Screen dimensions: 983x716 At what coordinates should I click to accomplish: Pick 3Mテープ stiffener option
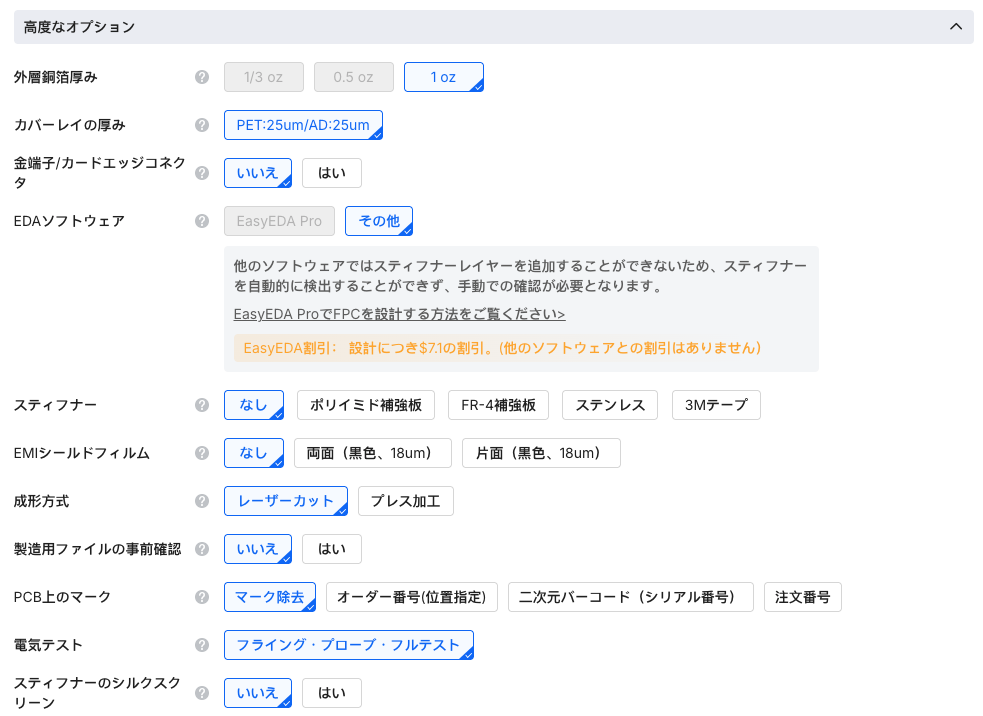pos(716,405)
